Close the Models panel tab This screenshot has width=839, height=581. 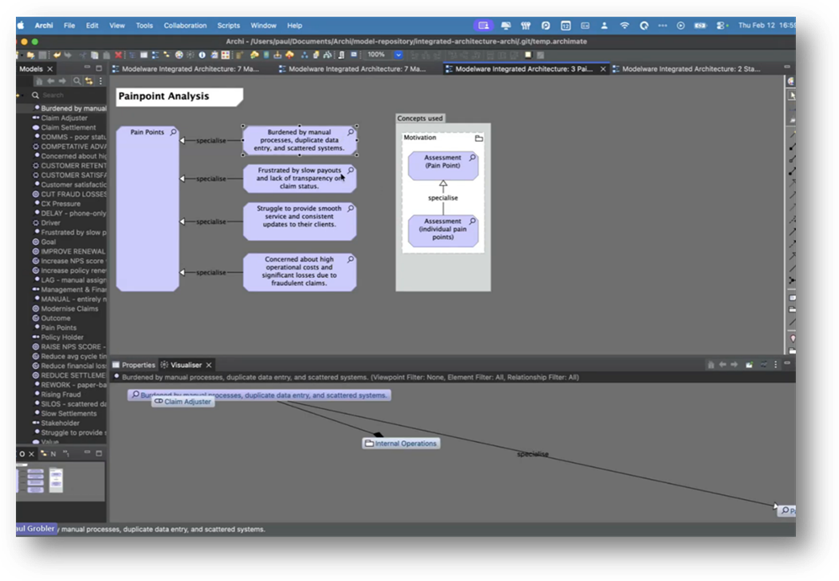pos(50,68)
